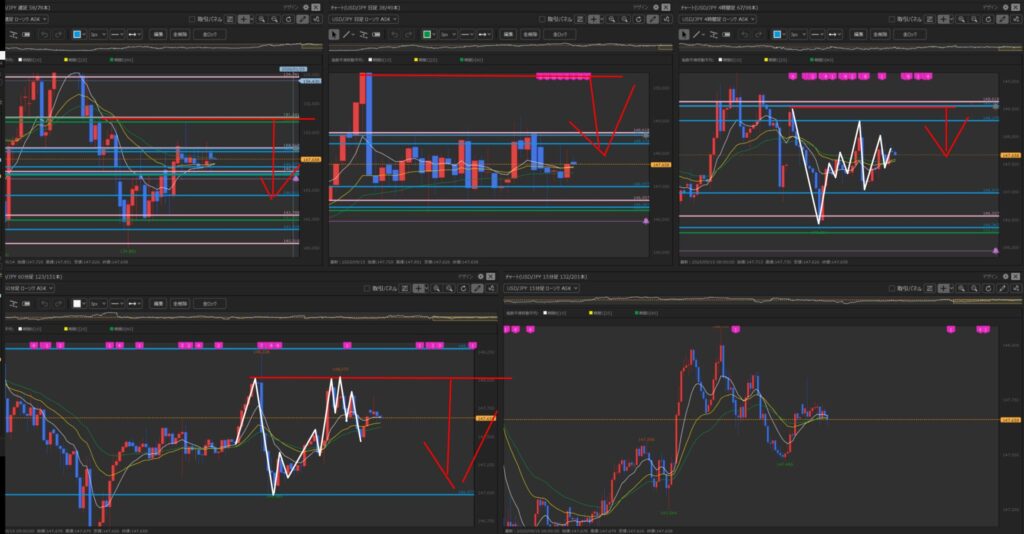Screen dimensions: 1024x534
Task: Click the green color swatch in daily chart toolbar
Action: 427,33
